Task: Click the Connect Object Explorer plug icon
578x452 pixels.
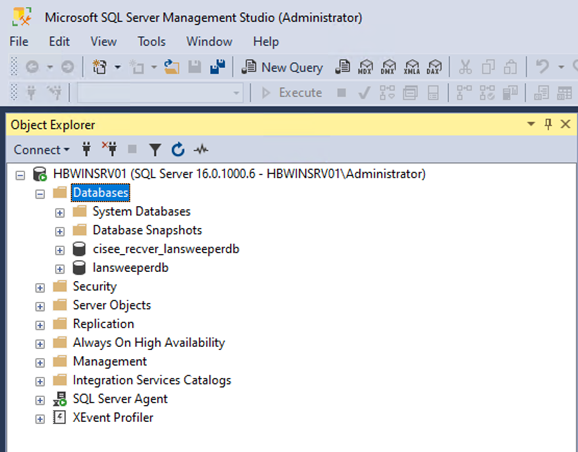Action: coord(86,149)
